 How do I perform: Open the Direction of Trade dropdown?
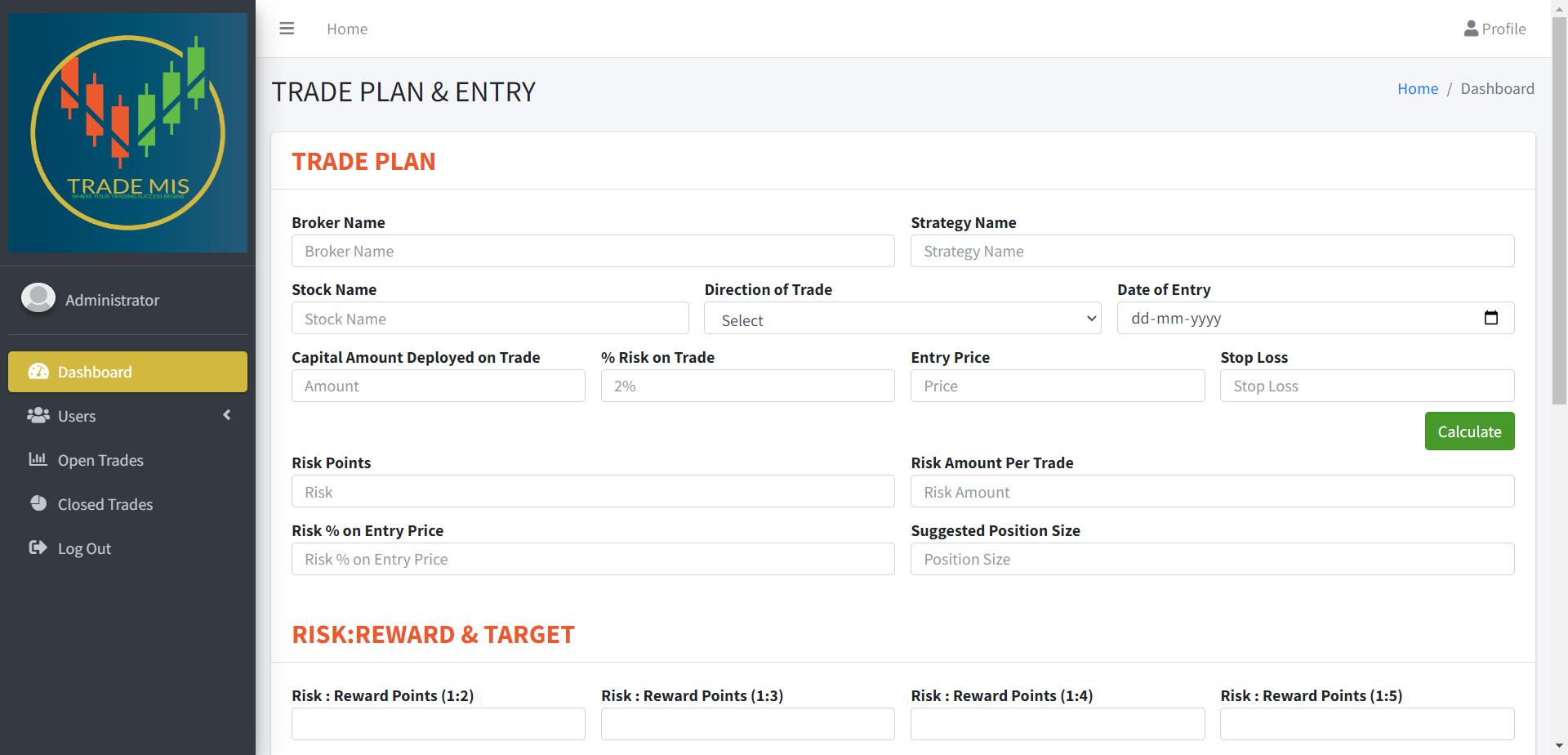coord(902,319)
